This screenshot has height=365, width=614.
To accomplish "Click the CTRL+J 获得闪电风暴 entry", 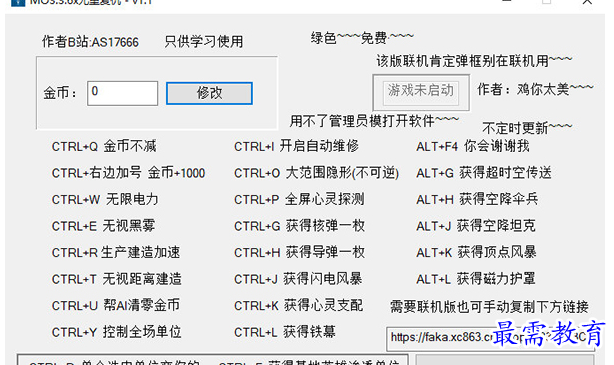I will [298, 279].
